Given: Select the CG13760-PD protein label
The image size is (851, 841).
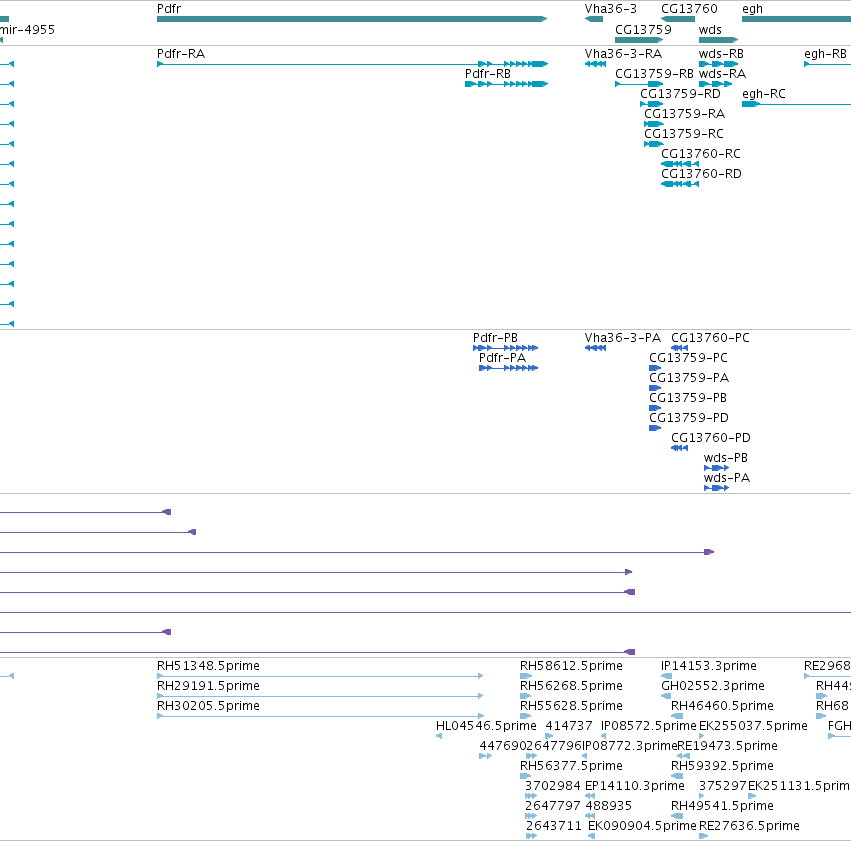Looking at the screenshot, I should click(x=710, y=438).
